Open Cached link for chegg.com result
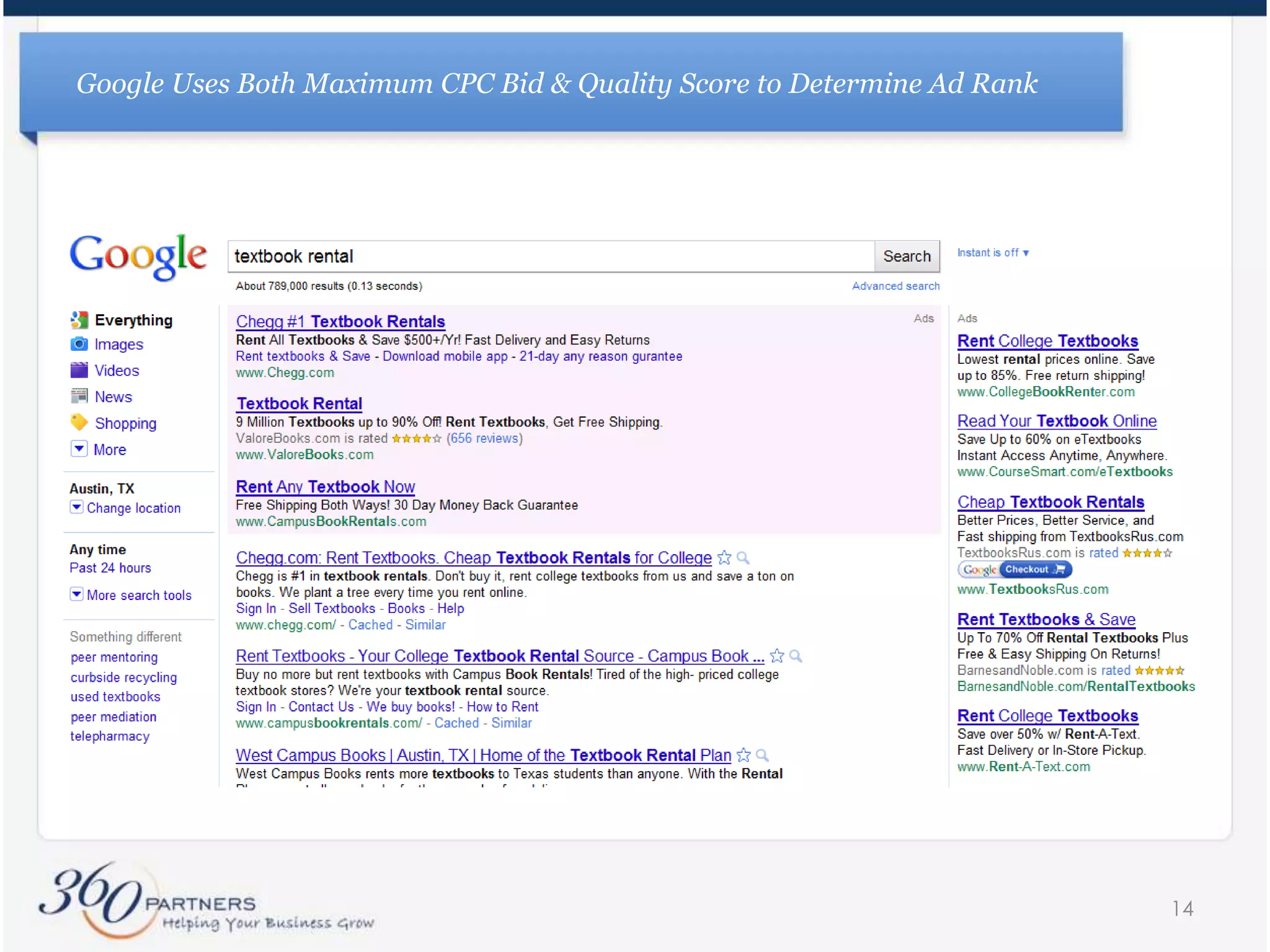 370,625
